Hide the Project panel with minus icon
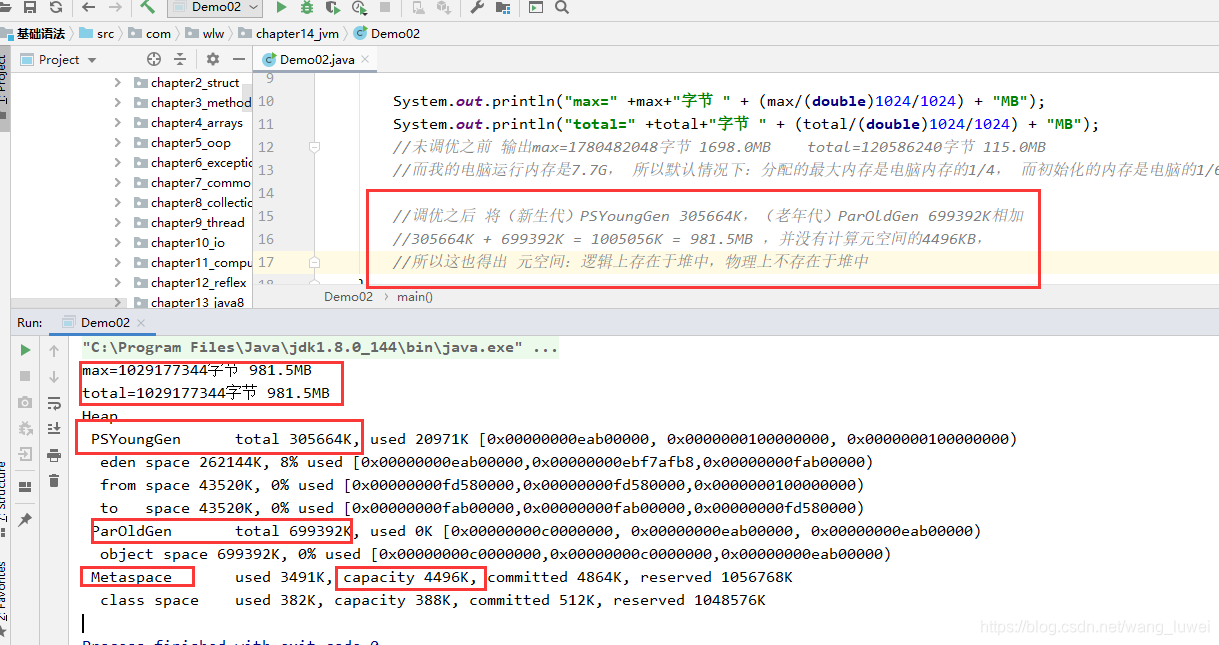 tap(239, 59)
